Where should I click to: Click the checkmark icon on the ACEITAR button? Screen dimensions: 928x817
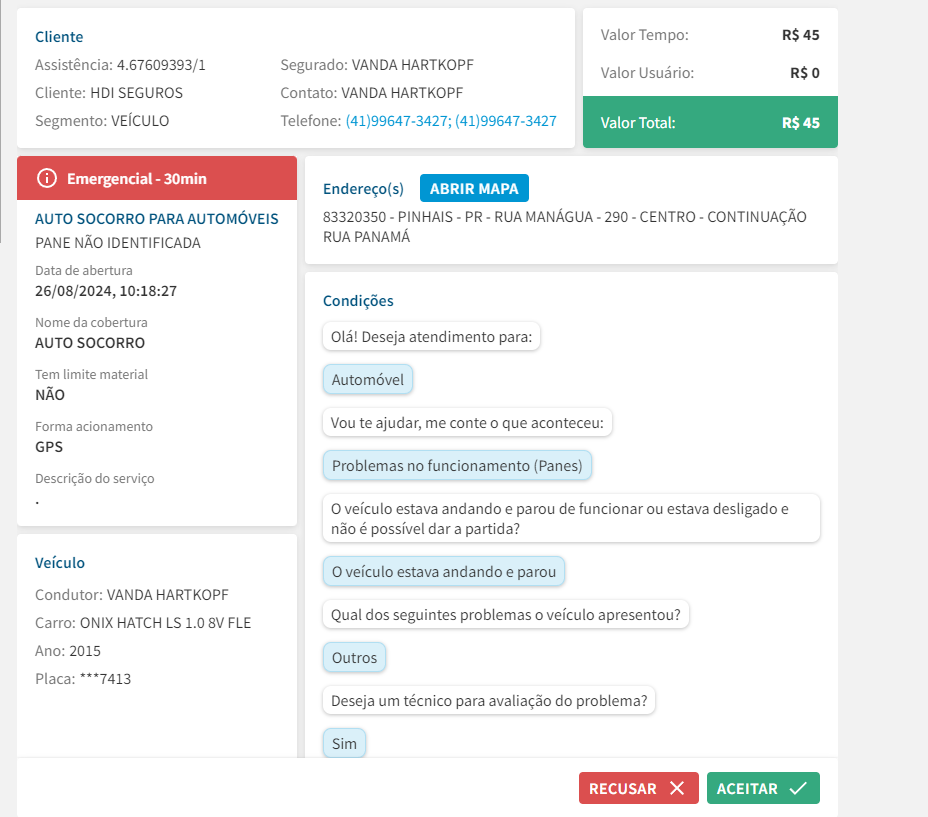798,788
